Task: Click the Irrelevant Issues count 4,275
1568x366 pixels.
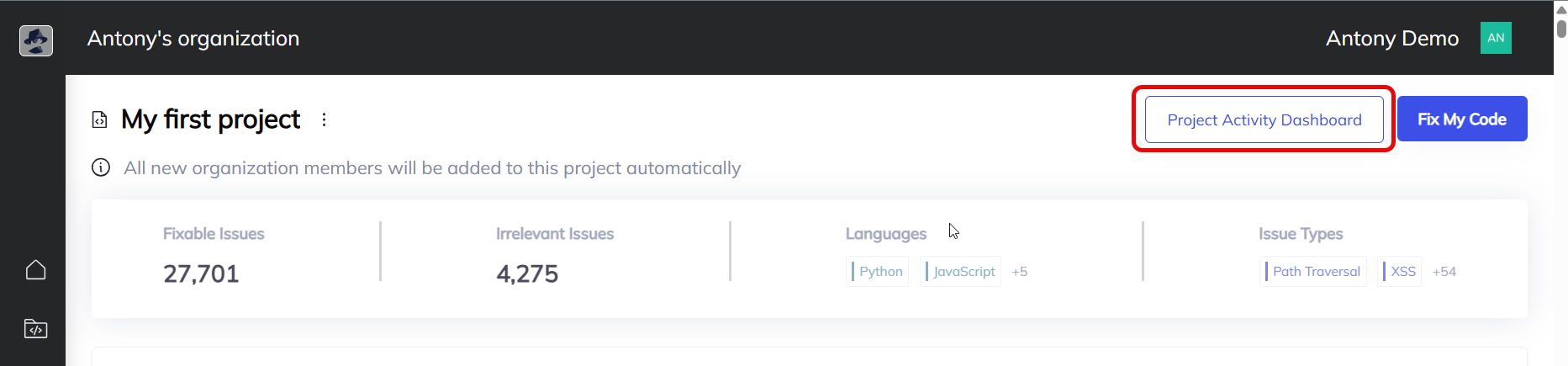Action: [x=527, y=274]
